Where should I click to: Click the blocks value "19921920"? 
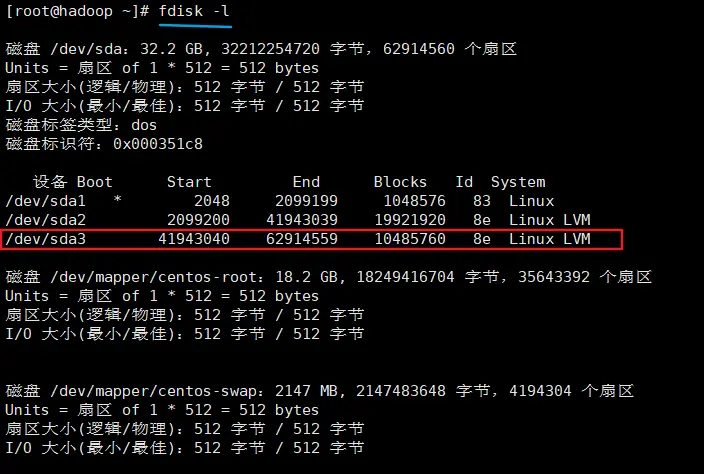(410, 220)
